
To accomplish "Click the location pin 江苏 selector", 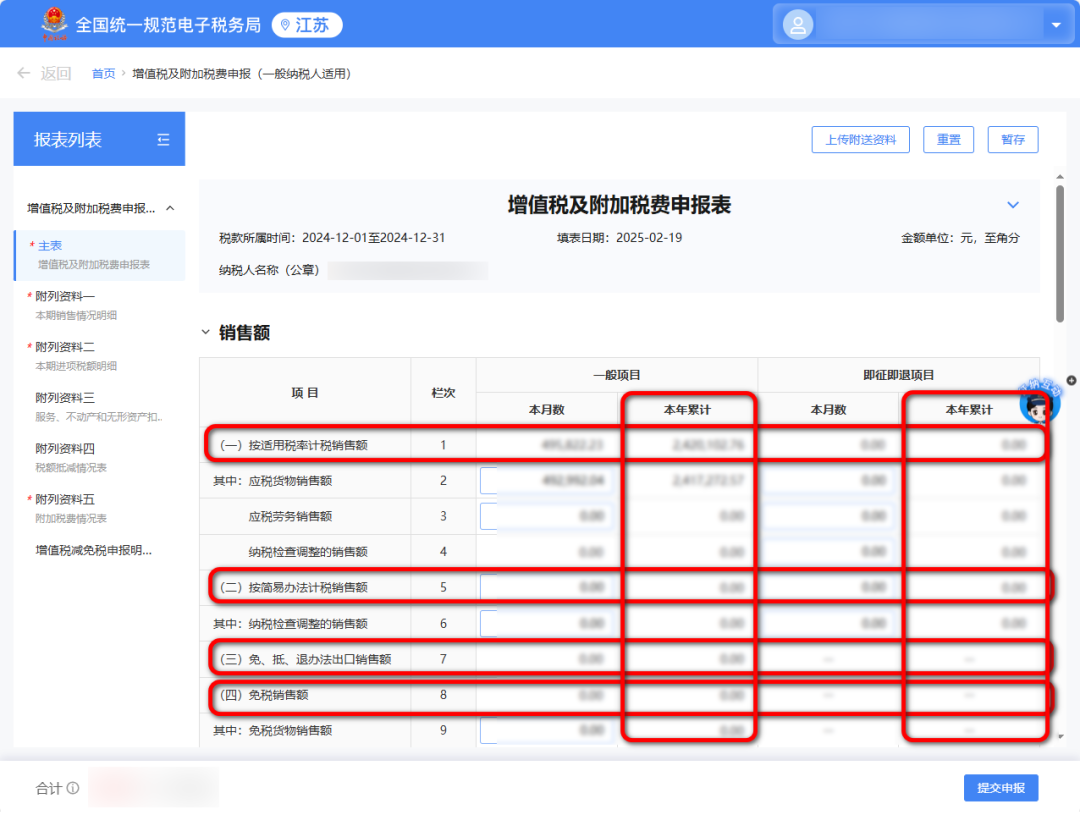I will coord(306,25).
